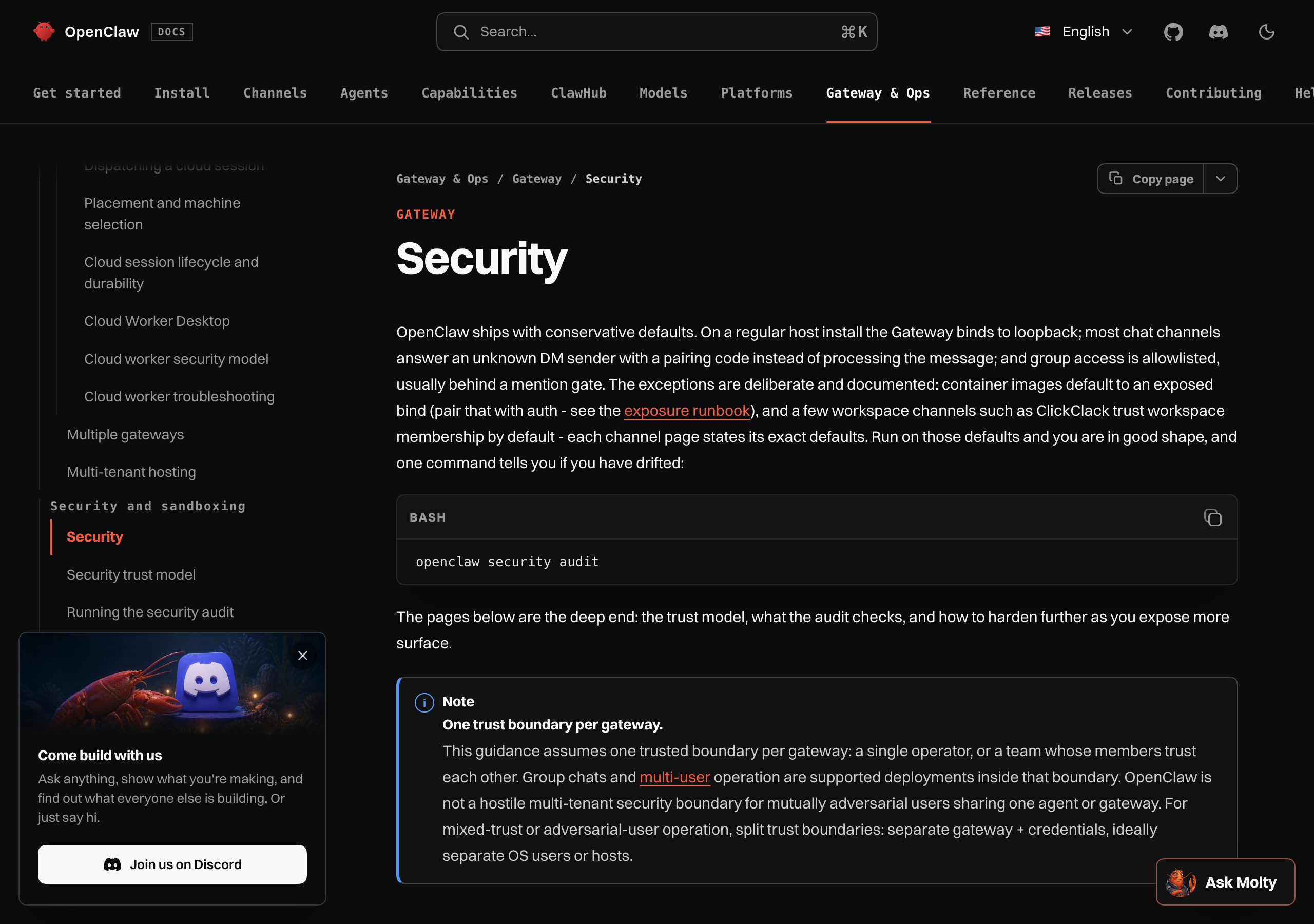Toggle dark mode moon icon
This screenshot has width=1314, height=924.
pos(1266,32)
